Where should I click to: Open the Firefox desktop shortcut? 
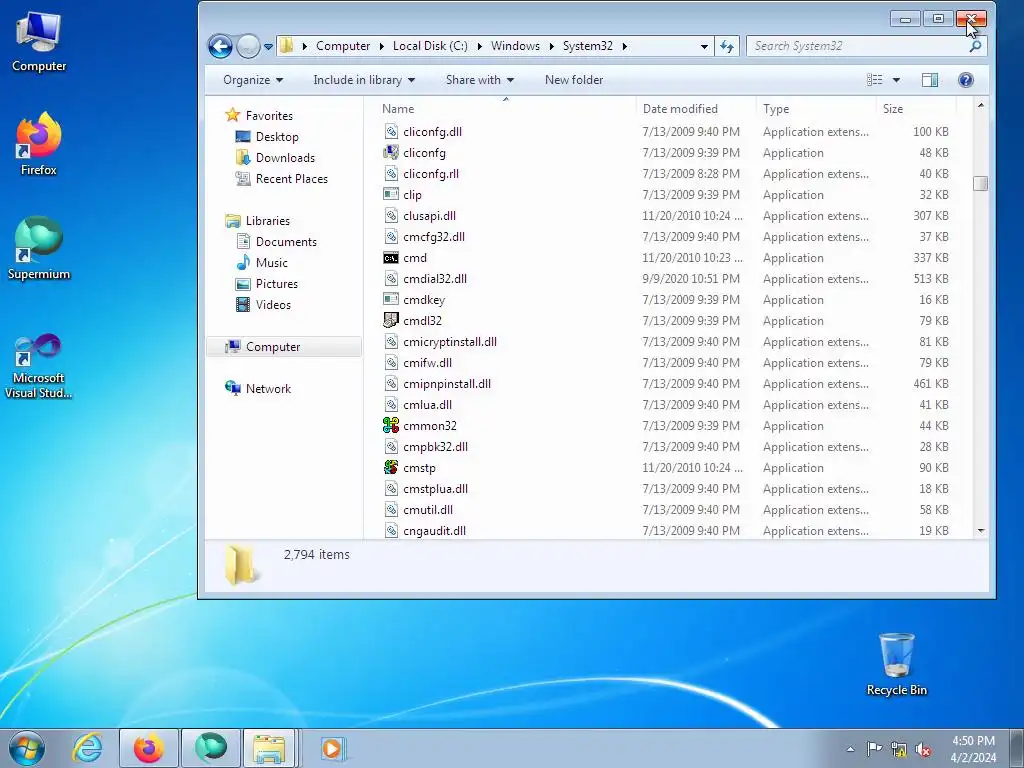click(39, 144)
